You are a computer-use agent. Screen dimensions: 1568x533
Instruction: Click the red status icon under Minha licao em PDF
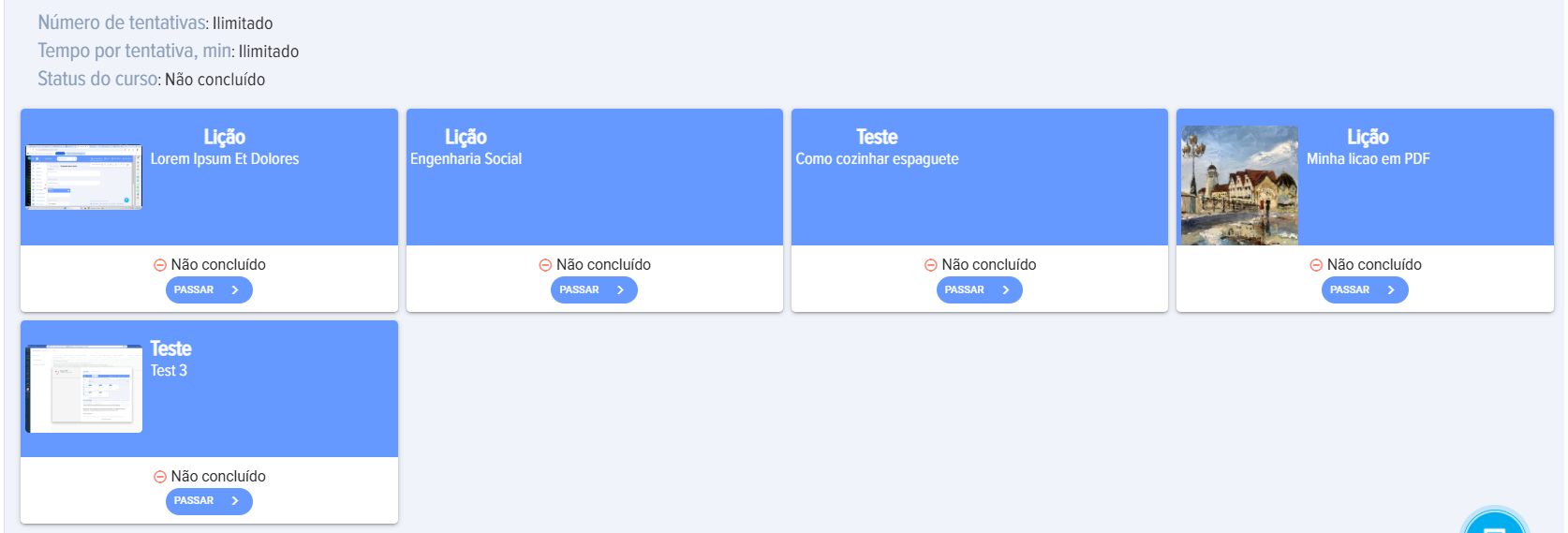[x=1316, y=265]
